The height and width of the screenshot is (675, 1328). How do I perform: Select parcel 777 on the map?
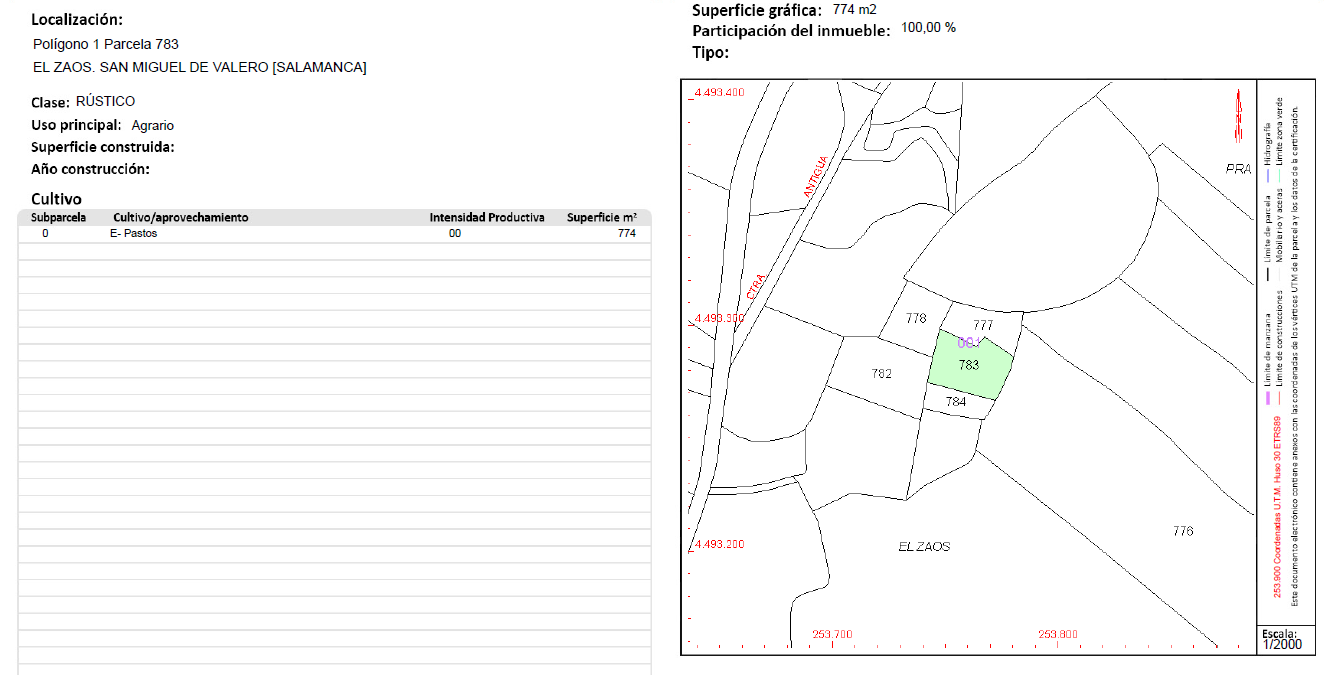983,325
